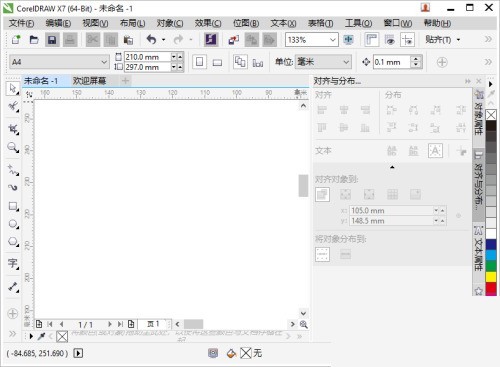Click the vertical scrollbar thumb
The width and height of the screenshot is (500, 367).
coord(303,186)
